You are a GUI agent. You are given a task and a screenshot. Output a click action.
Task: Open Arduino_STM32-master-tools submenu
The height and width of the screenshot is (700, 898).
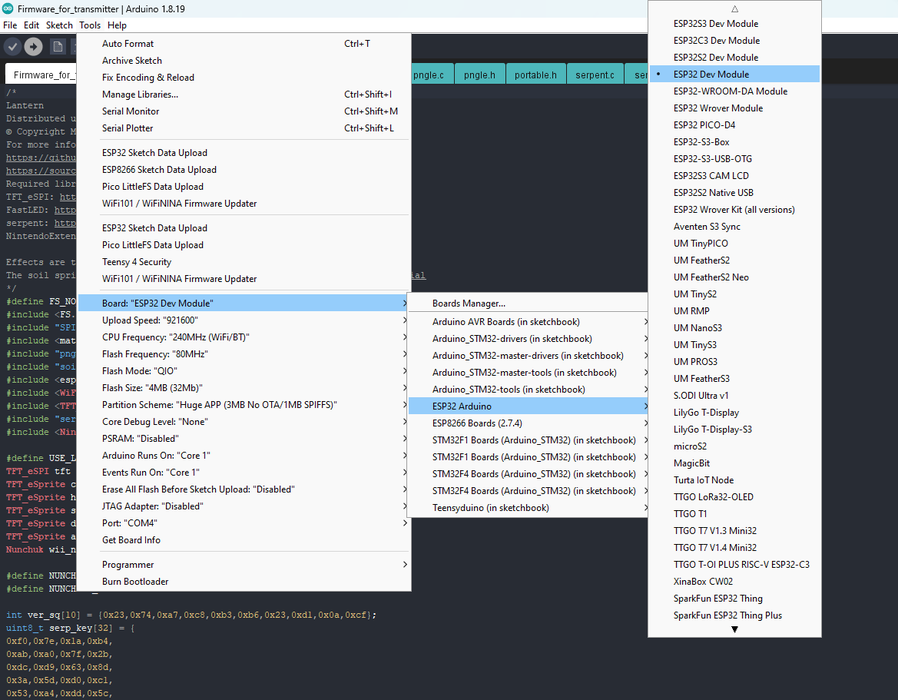[x=528, y=372]
